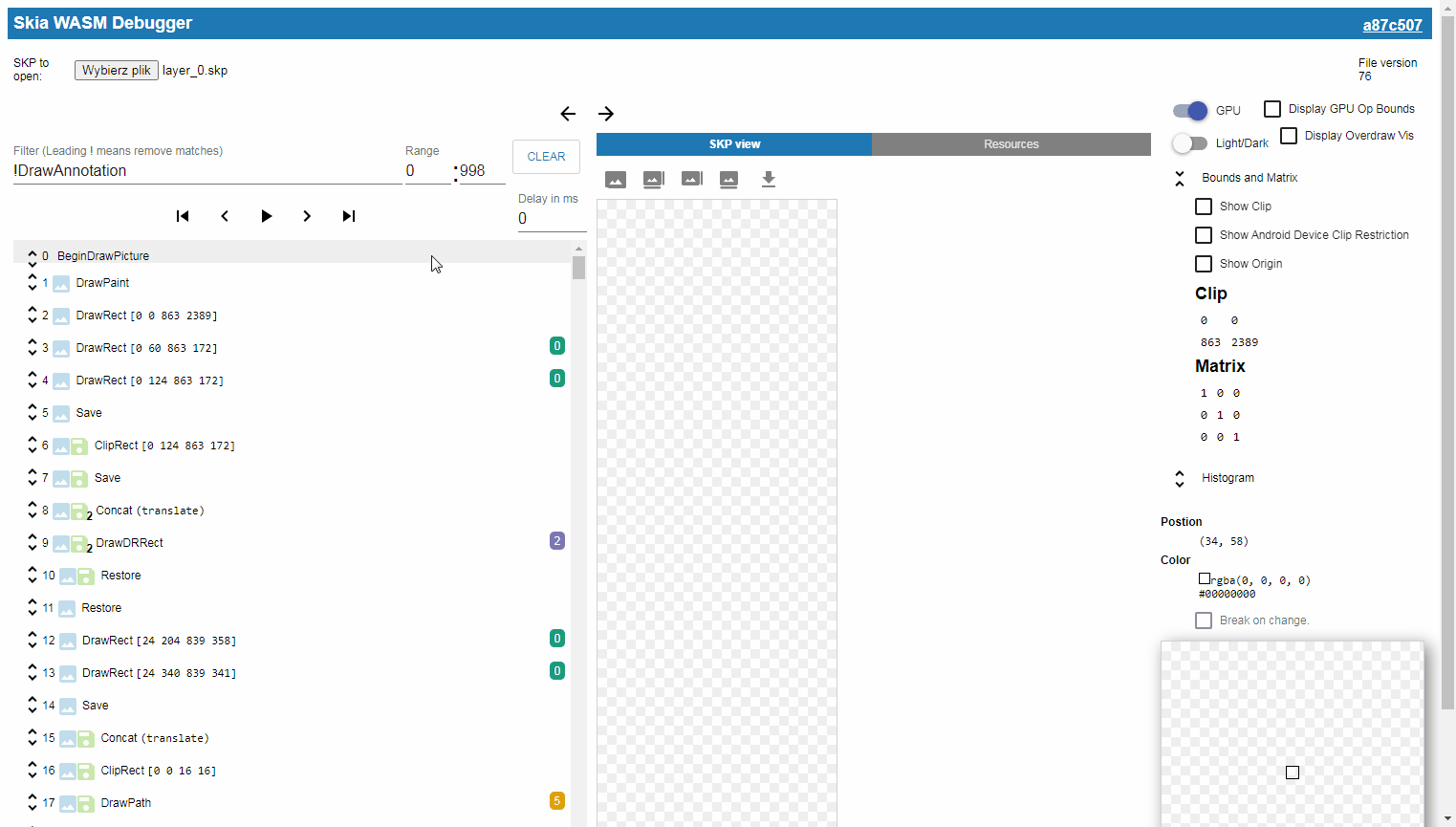Click the CLEAR filter button
This screenshot has height=827, width=1456.
547,157
